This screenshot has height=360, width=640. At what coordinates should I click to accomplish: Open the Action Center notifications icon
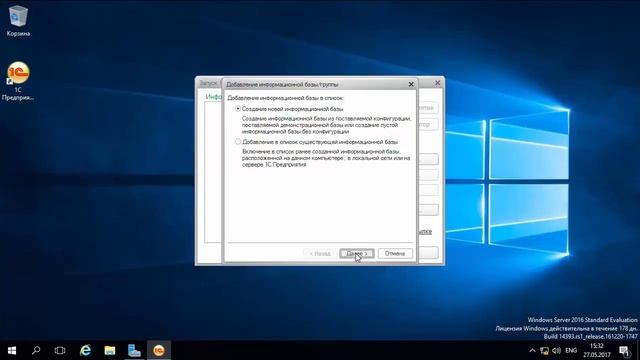click(x=624, y=351)
